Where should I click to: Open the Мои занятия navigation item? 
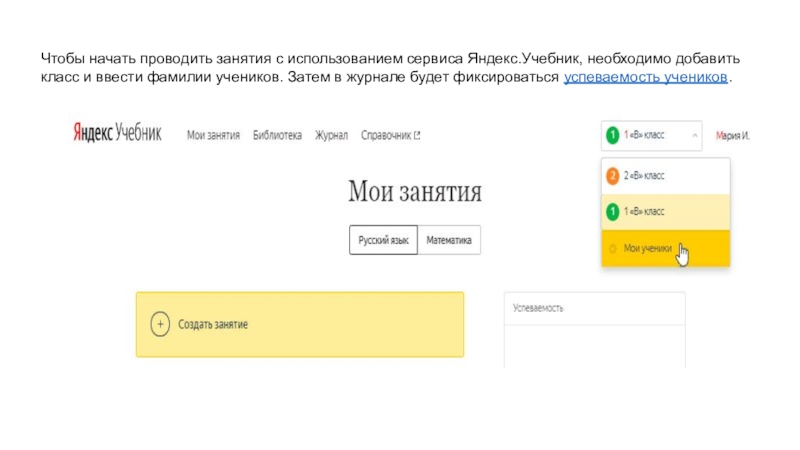pos(213,136)
